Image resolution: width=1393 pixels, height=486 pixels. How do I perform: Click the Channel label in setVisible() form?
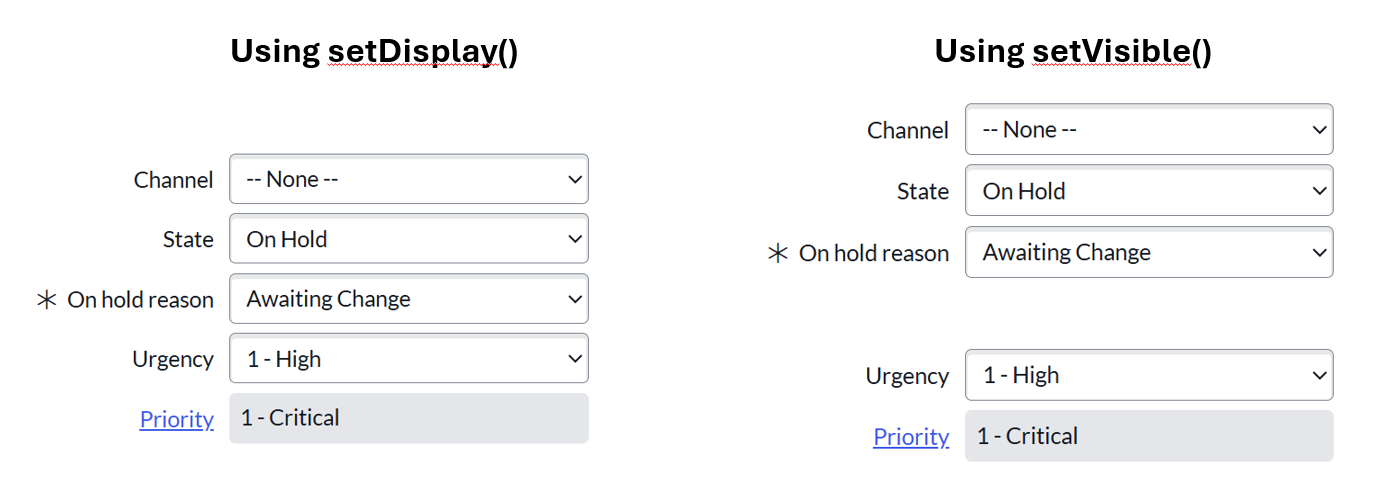click(x=907, y=130)
